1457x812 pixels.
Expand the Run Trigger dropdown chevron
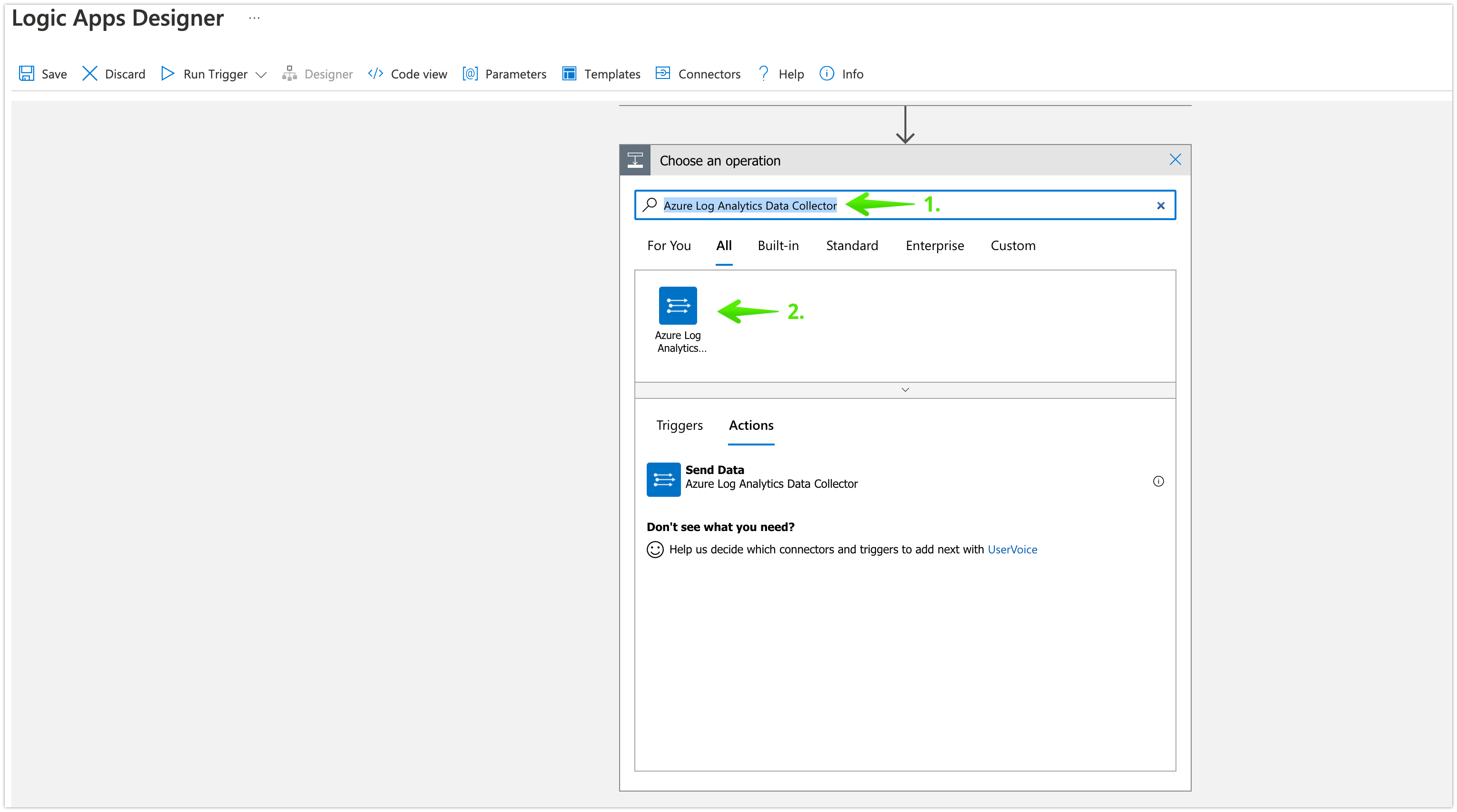coord(262,75)
